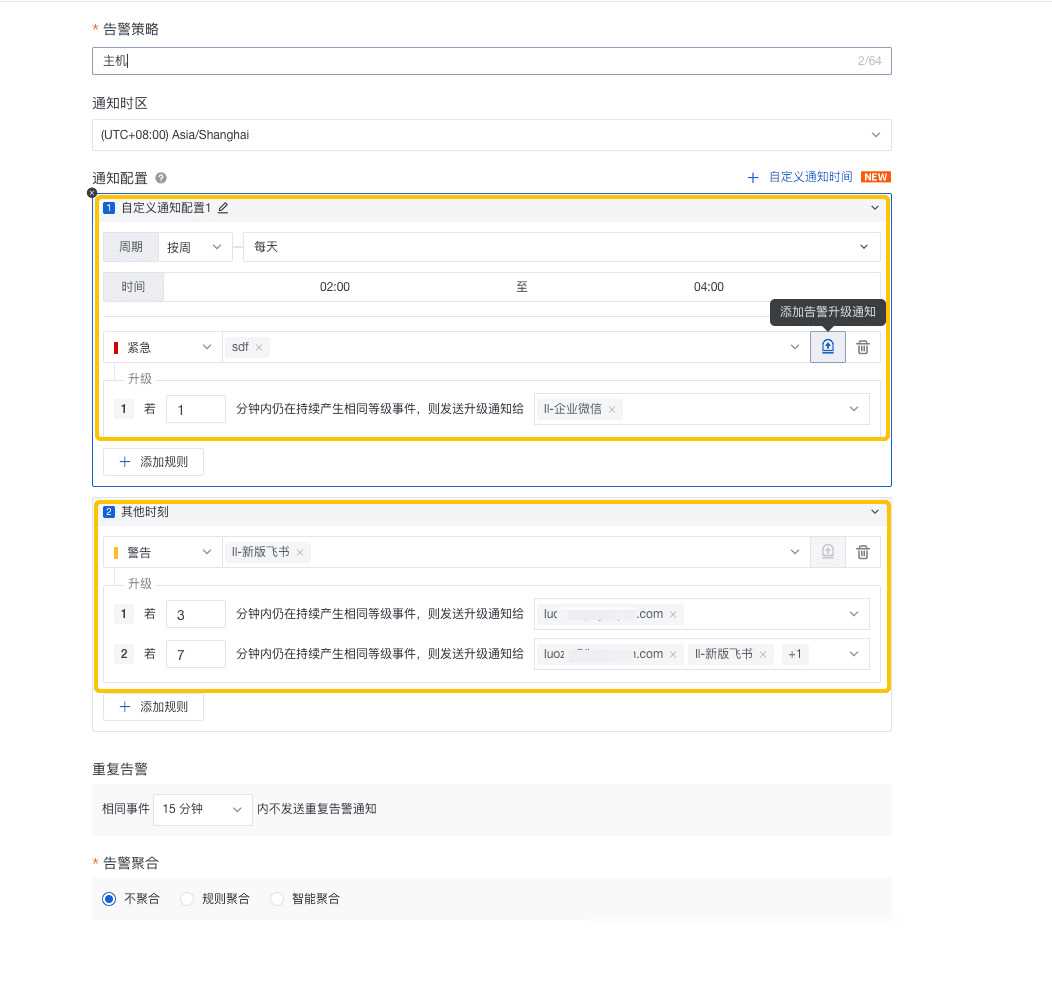Remove the ll-企业微信 tag
Image resolution: width=1052 pixels, height=991 pixels.
click(612, 409)
